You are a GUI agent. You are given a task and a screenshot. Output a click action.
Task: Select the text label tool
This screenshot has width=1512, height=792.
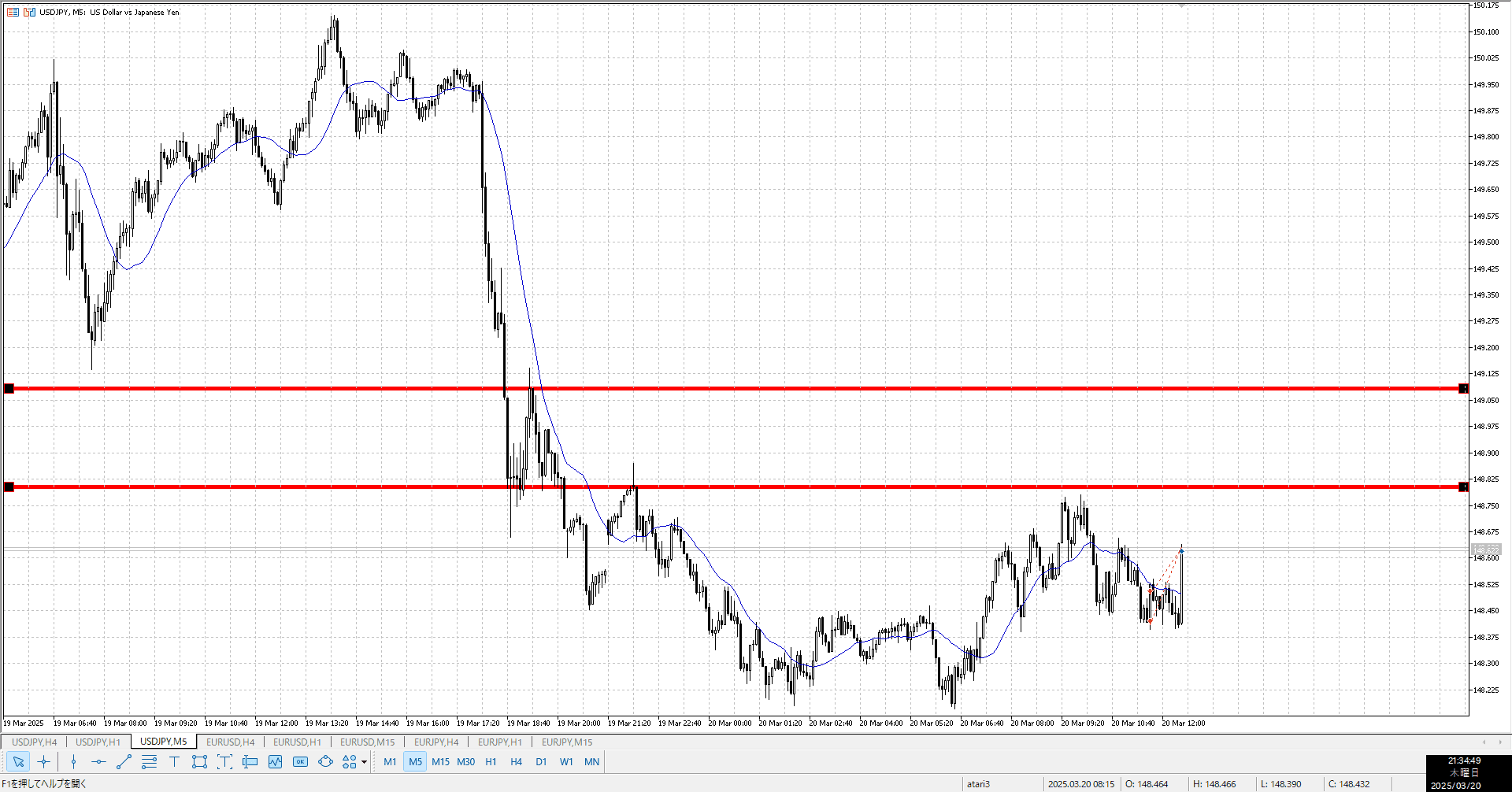pos(224,761)
